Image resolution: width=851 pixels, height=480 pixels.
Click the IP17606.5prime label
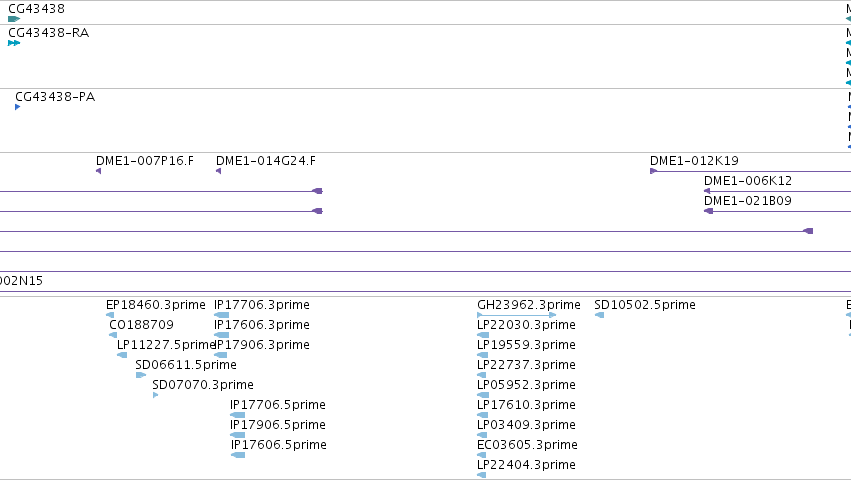click(x=279, y=445)
